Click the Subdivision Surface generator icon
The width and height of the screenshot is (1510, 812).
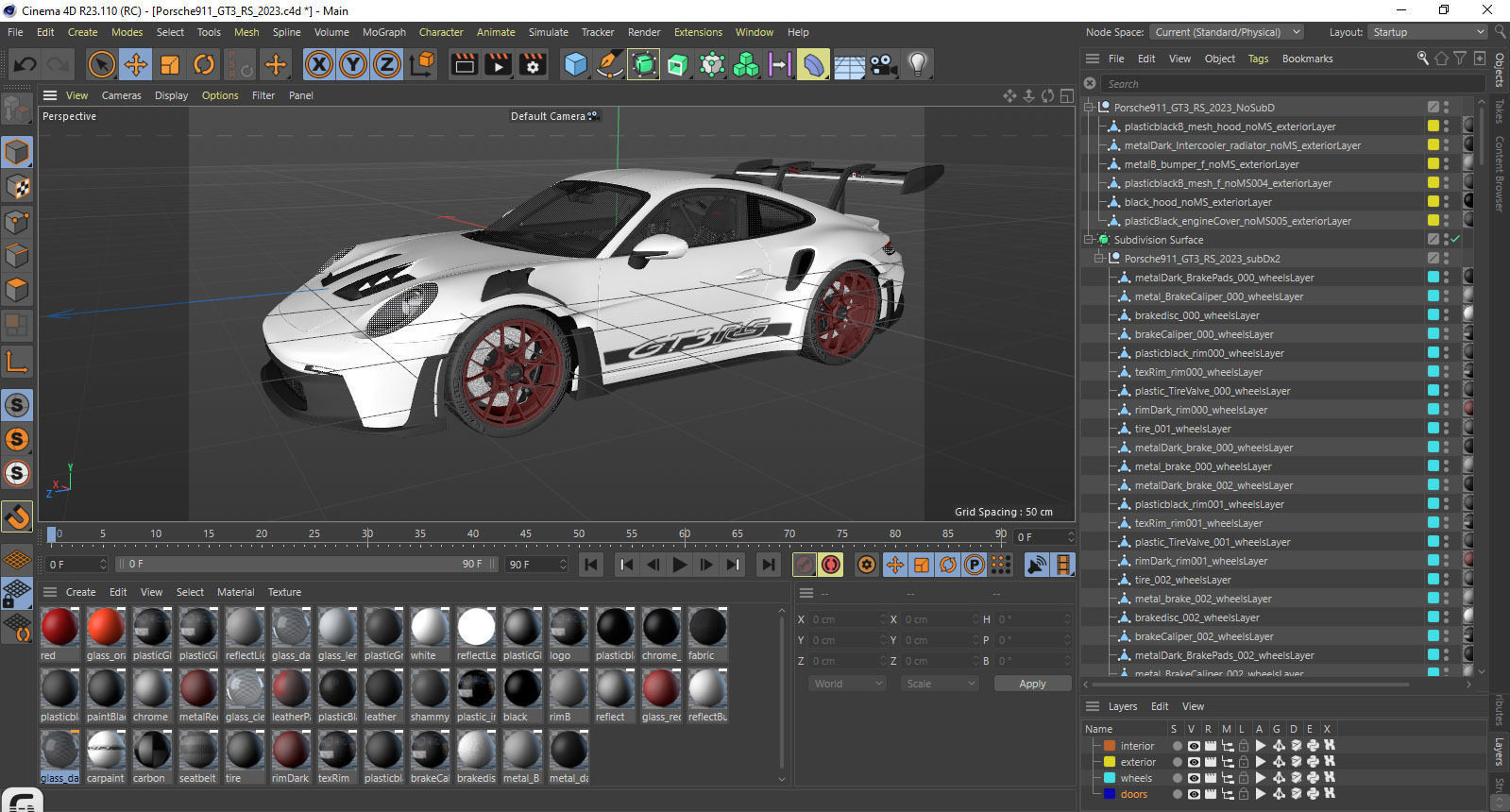coord(643,64)
